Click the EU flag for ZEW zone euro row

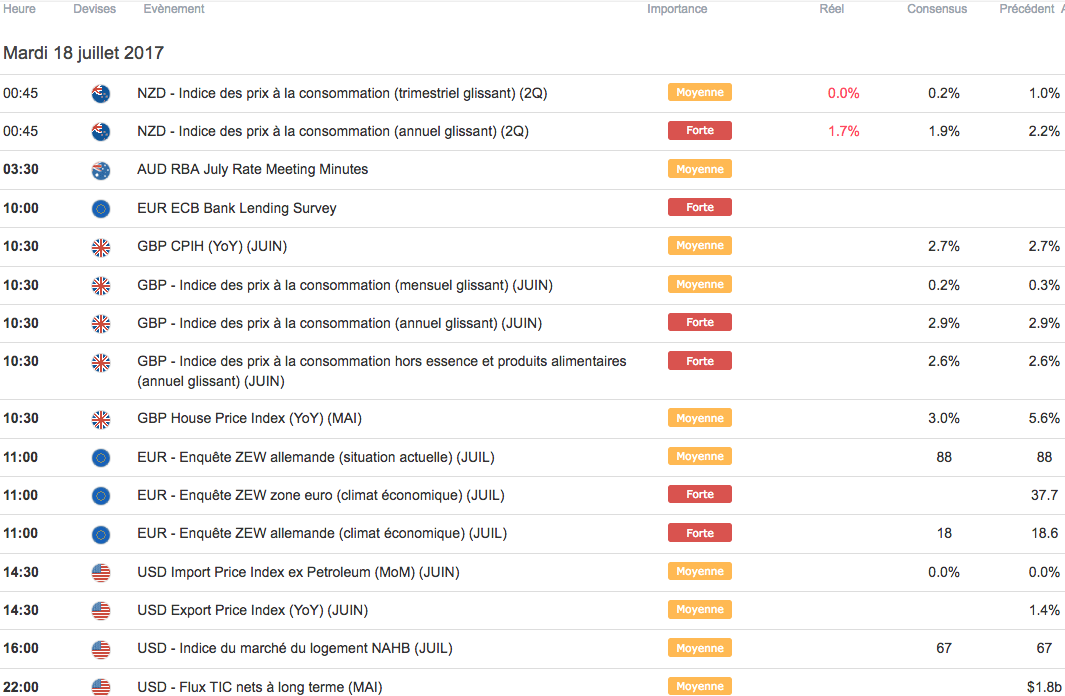click(x=101, y=495)
